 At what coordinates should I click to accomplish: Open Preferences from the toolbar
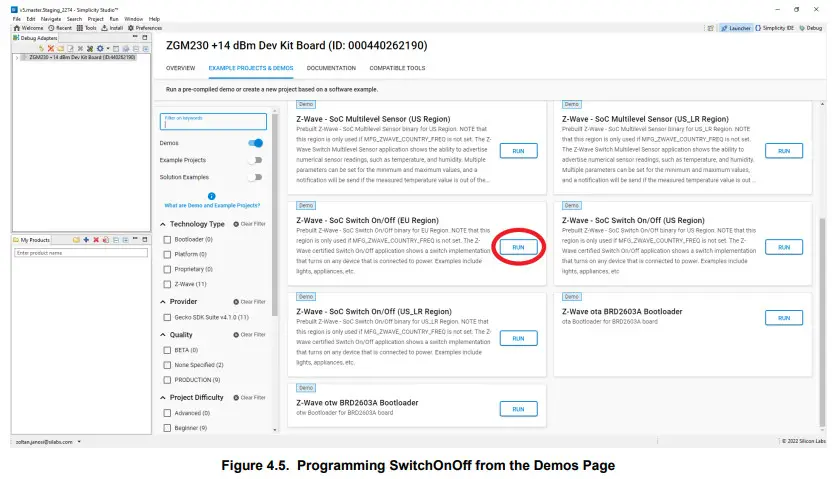click(x=145, y=28)
